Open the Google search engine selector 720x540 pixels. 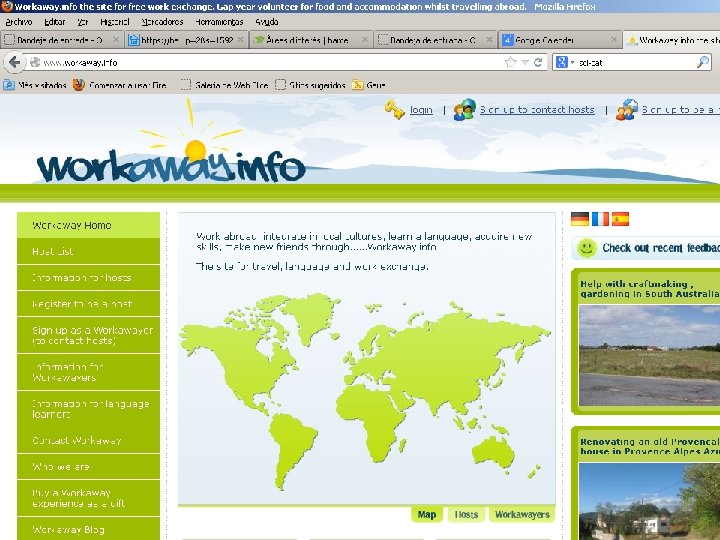tap(564, 62)
